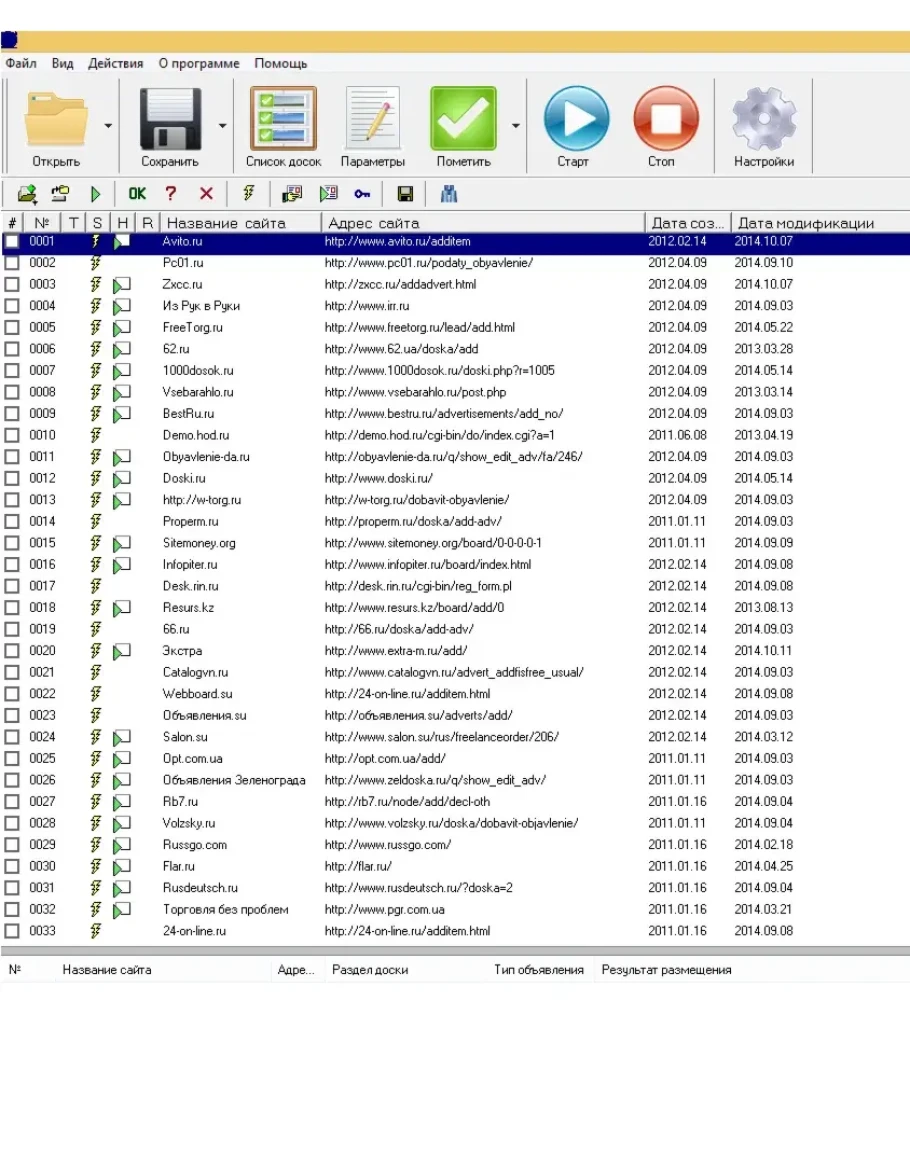Click the blue key icon
Image resolution: width=910 pixels, height=1155 pixels.
(x=362, y=194)
